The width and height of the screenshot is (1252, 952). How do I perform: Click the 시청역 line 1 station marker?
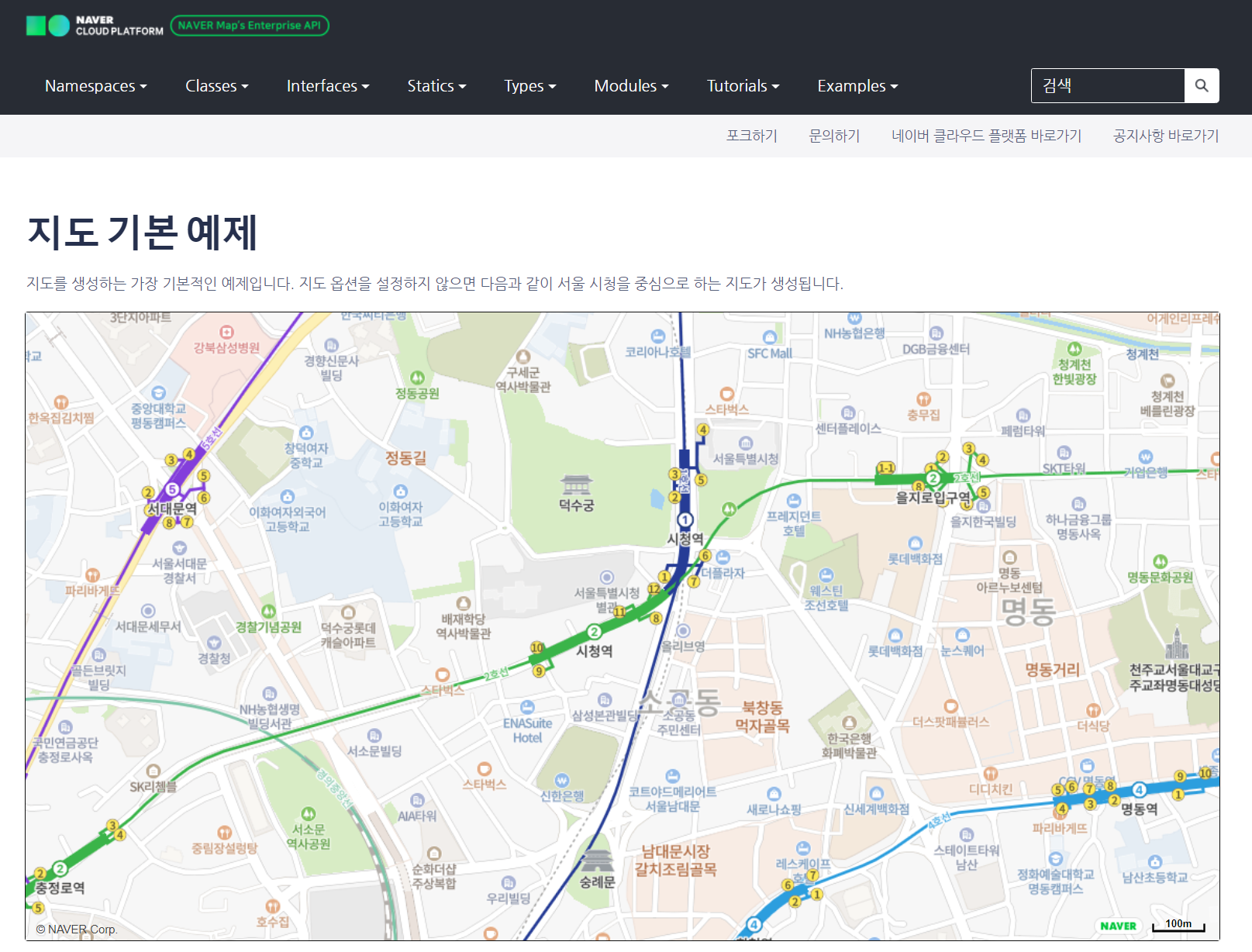pos(685,520)
